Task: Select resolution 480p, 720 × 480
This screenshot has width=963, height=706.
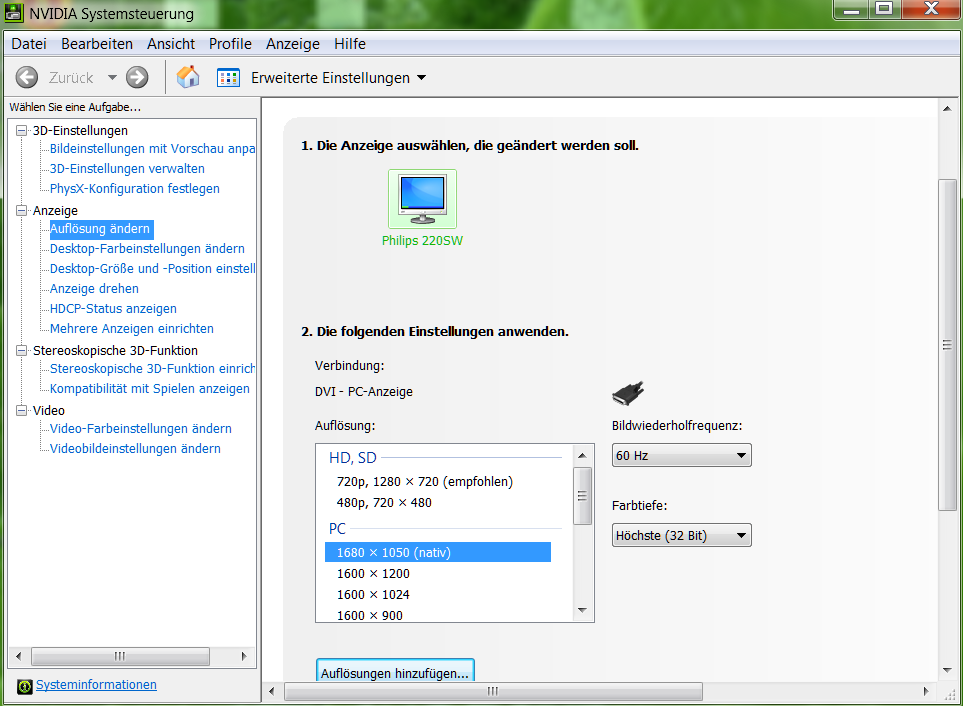Action: pos(438,503)
